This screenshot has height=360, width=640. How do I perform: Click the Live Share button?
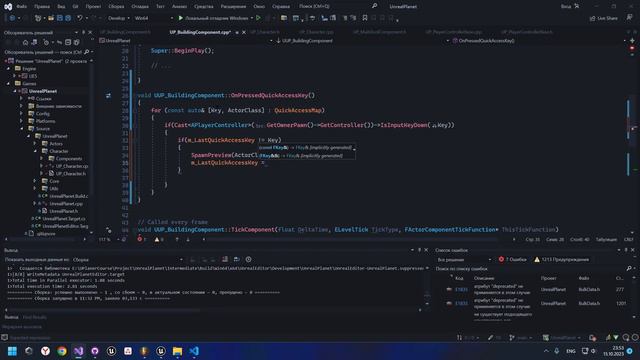(x=604, y=18)
